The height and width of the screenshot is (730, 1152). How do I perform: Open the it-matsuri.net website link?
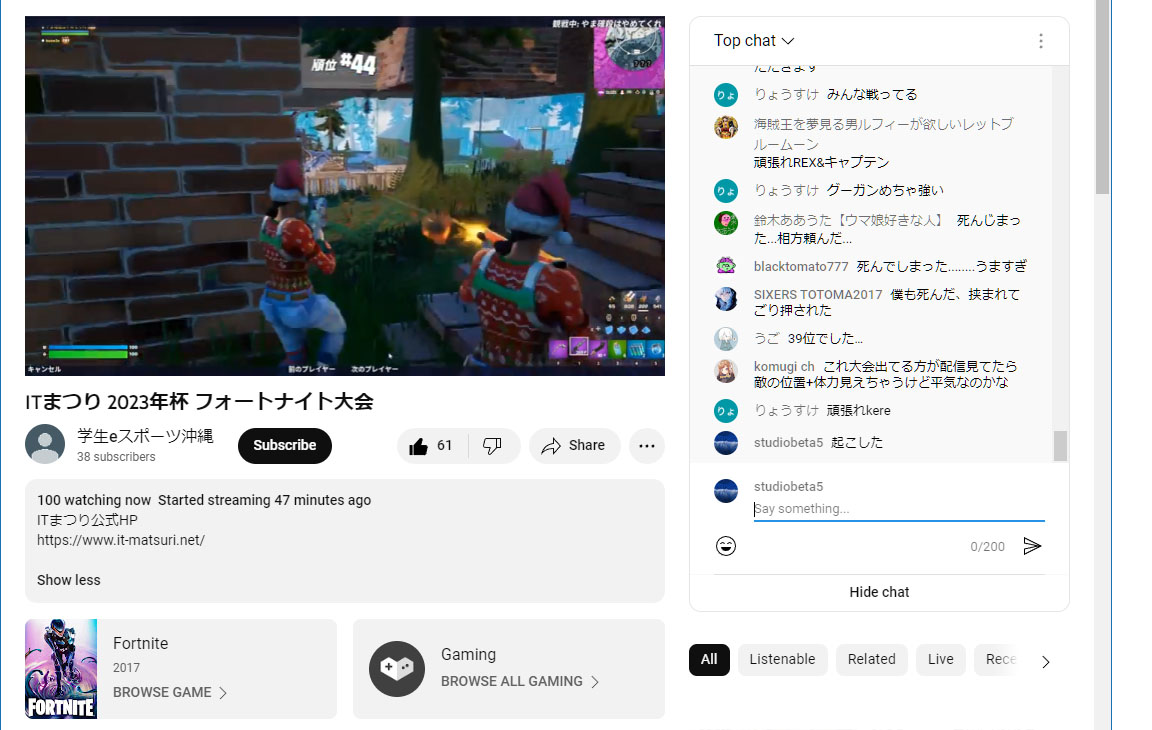pyautogui.click(x=120, y=540)
